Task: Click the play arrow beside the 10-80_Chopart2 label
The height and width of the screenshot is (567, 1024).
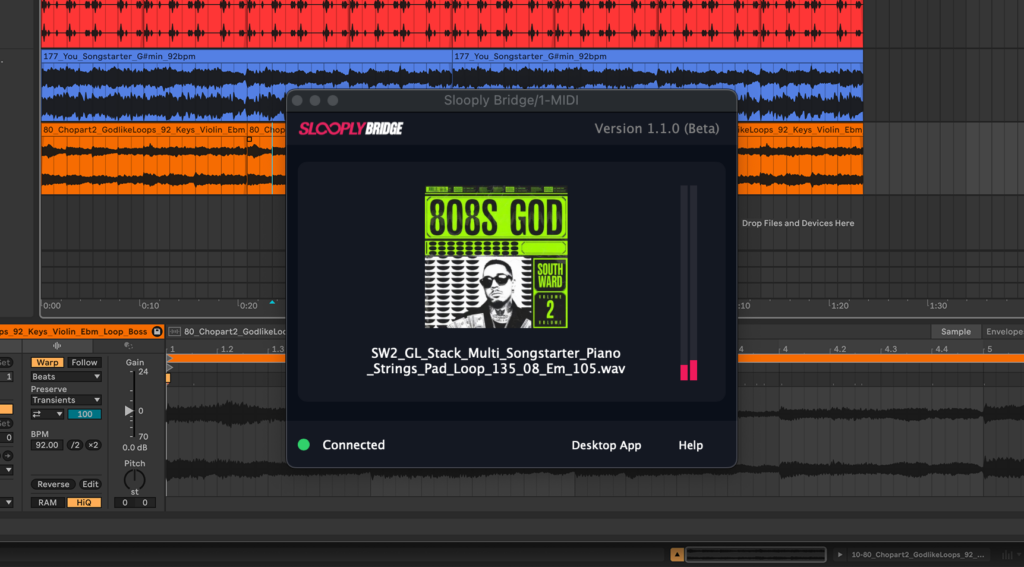Action: coord(838,554)
